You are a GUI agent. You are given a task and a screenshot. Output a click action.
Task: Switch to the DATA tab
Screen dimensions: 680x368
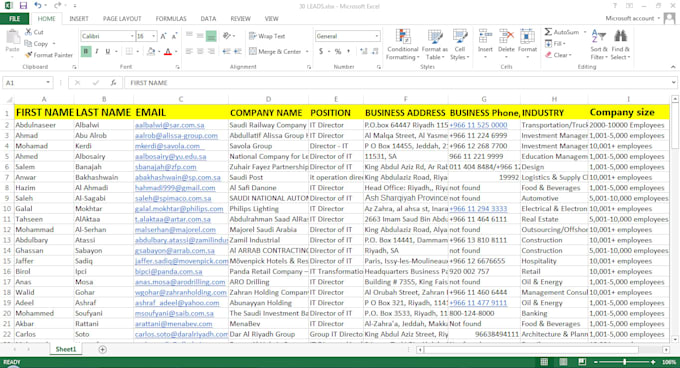(x=208, y=19)
